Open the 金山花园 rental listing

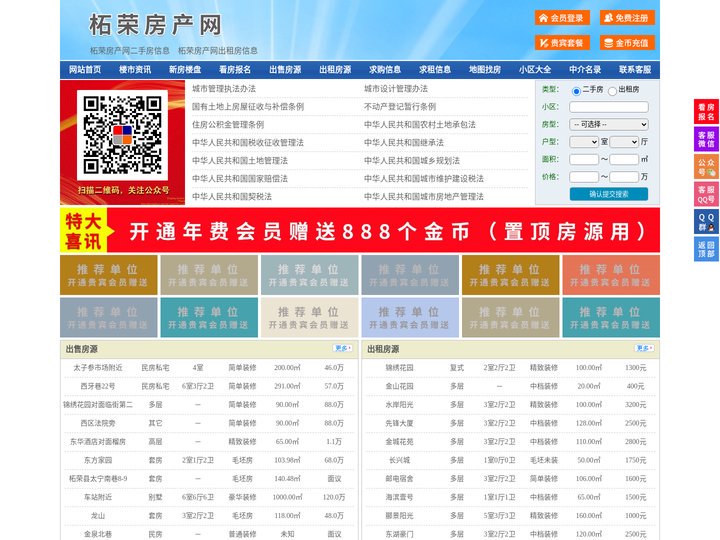[x=399, y=386]
